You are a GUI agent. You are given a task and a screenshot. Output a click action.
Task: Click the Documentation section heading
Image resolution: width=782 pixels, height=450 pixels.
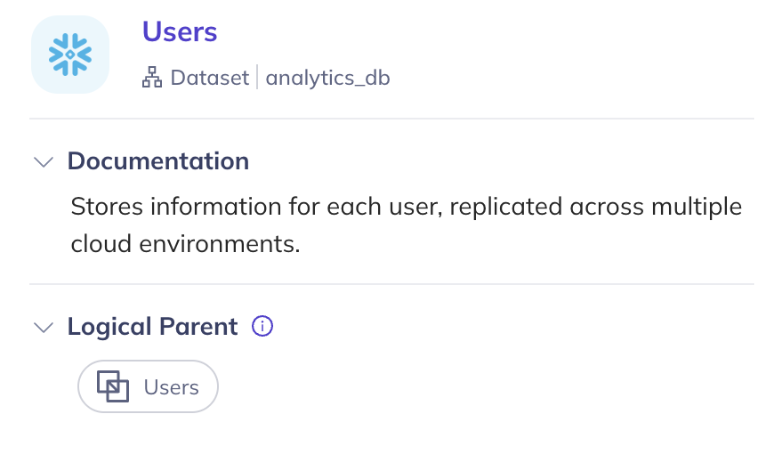point(158,161)
